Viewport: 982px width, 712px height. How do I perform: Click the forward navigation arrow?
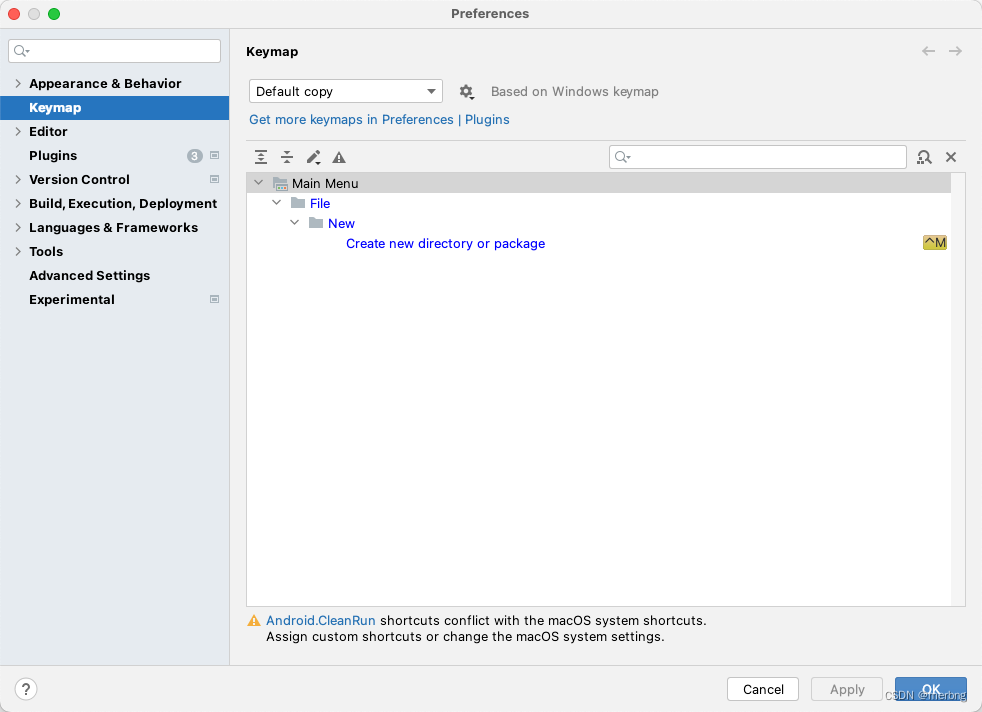pos(955,51)
